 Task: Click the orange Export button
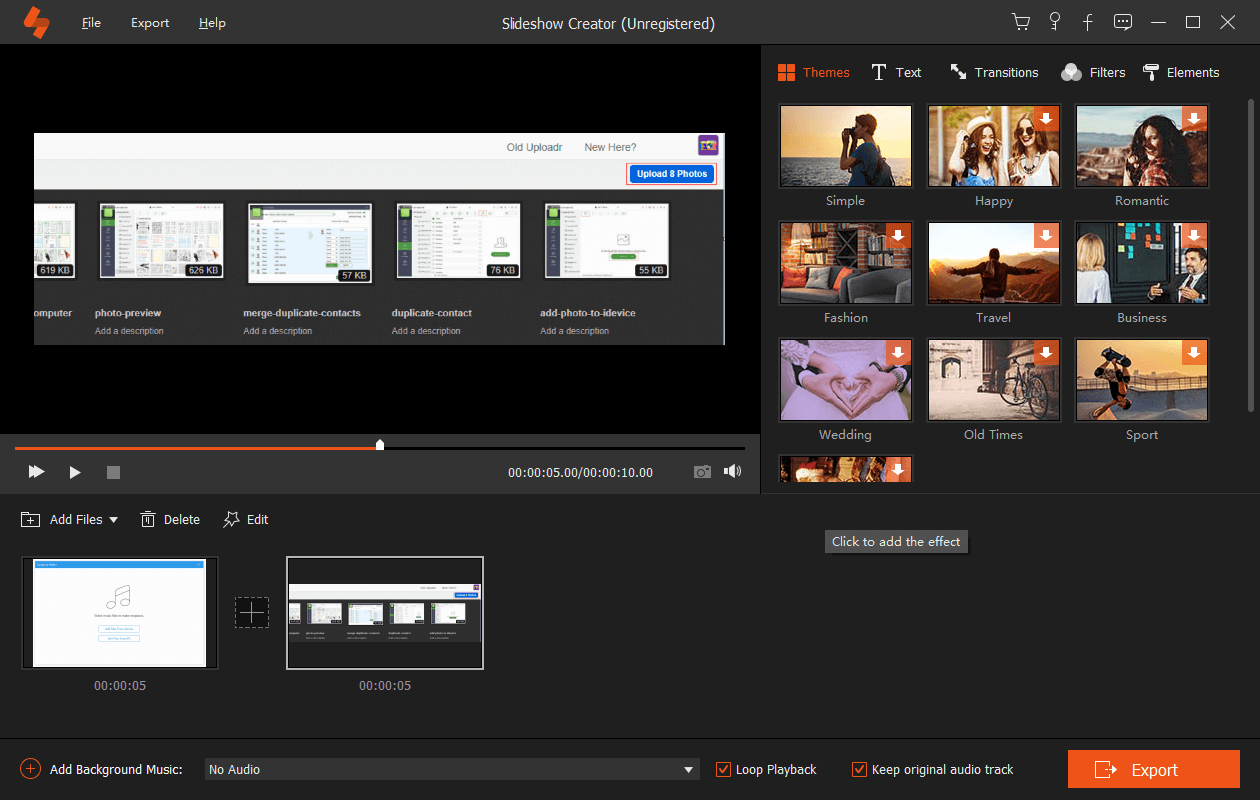click(x=1154, y=769)
